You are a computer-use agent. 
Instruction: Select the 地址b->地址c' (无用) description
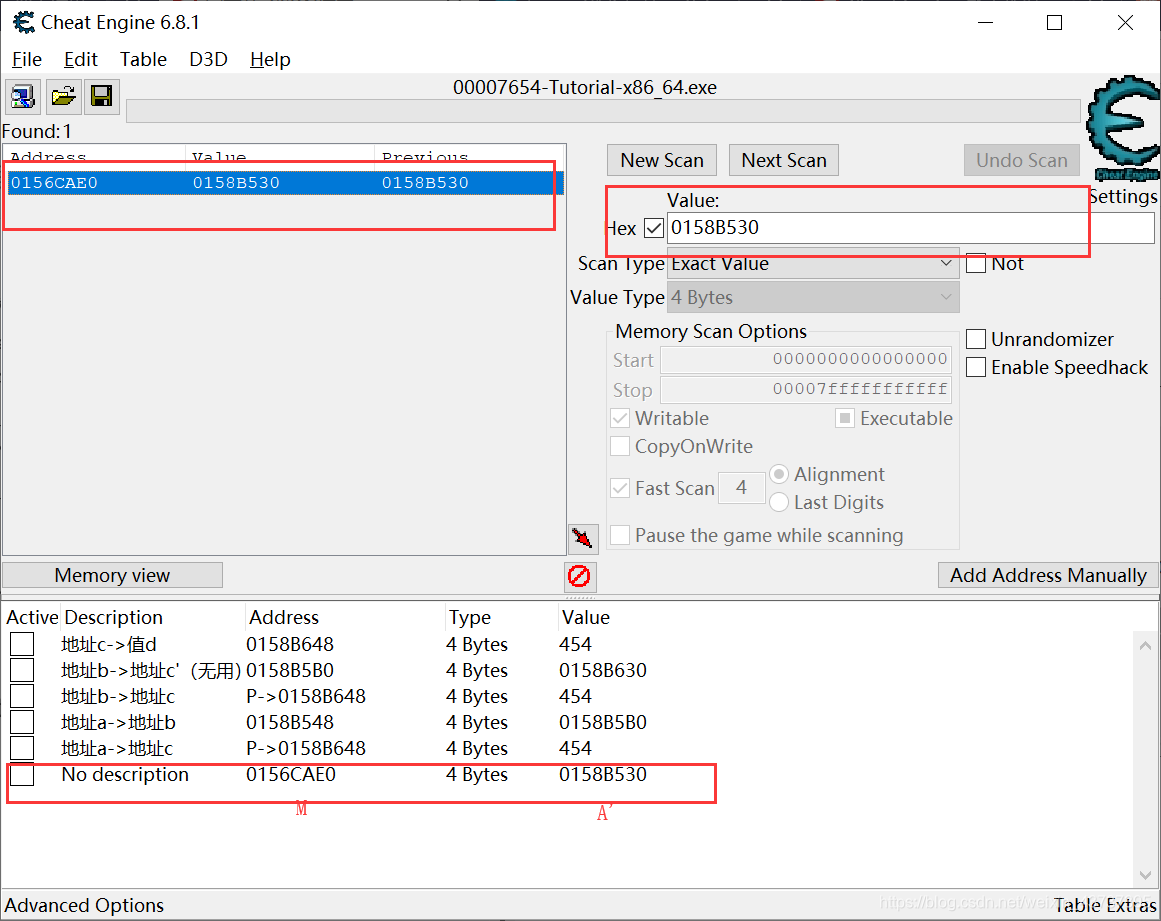[151, 670]
